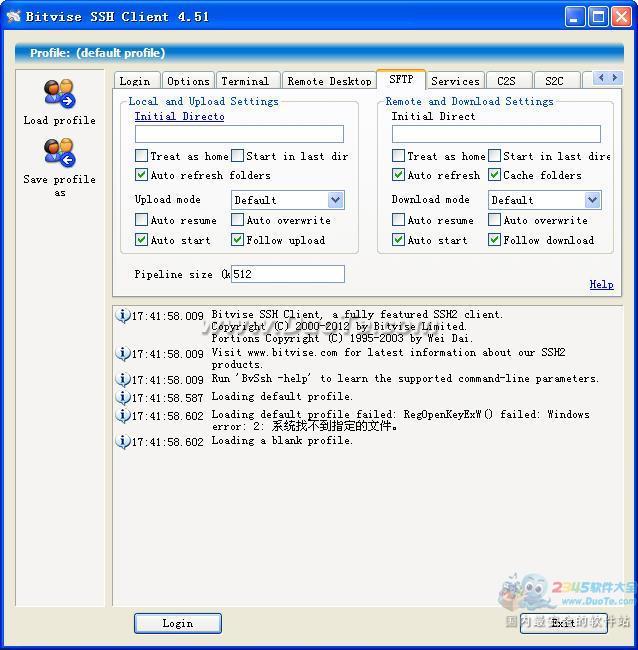Viewport: 638px width, 650px height.
Task: Click the Exit button
Action: (x=563, y=623)
